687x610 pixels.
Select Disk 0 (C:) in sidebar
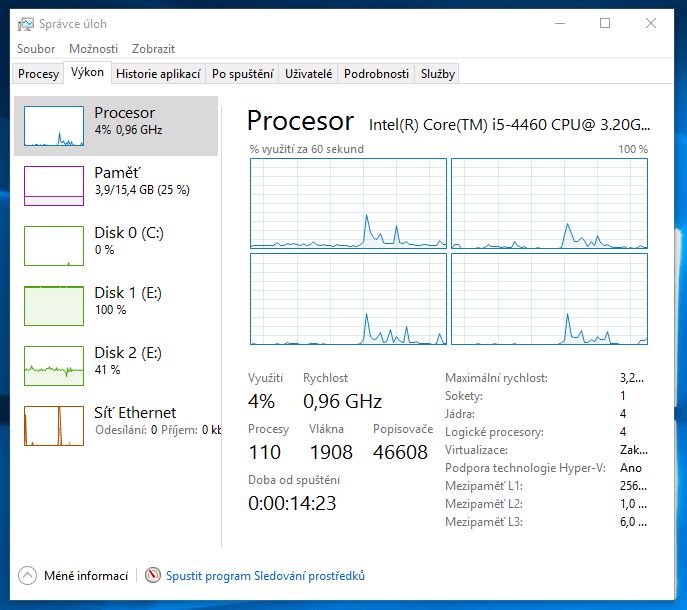coord(116,246)
